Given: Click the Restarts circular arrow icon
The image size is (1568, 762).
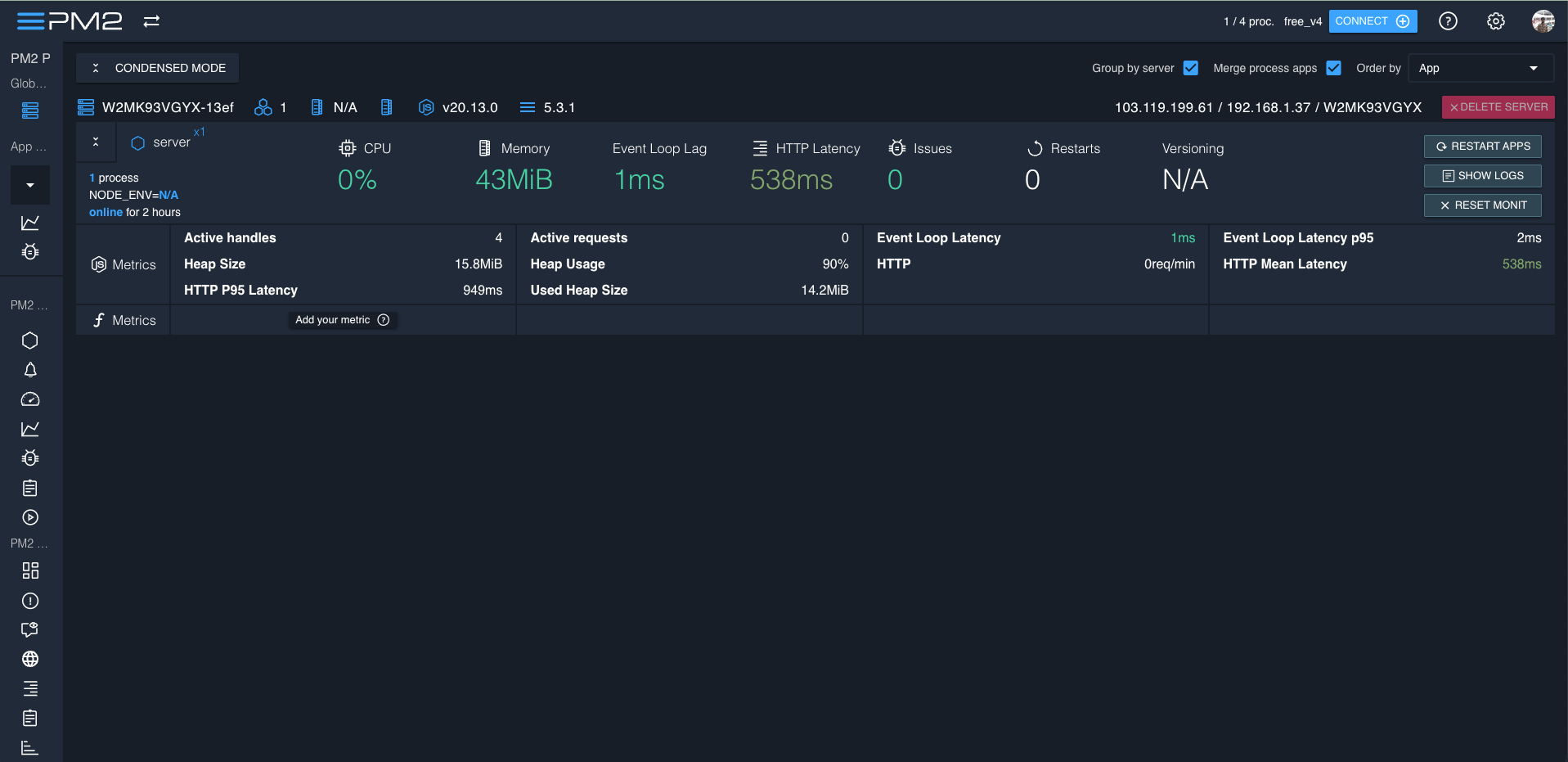Looking at the screenshot, I should (x=1035, y=148).
